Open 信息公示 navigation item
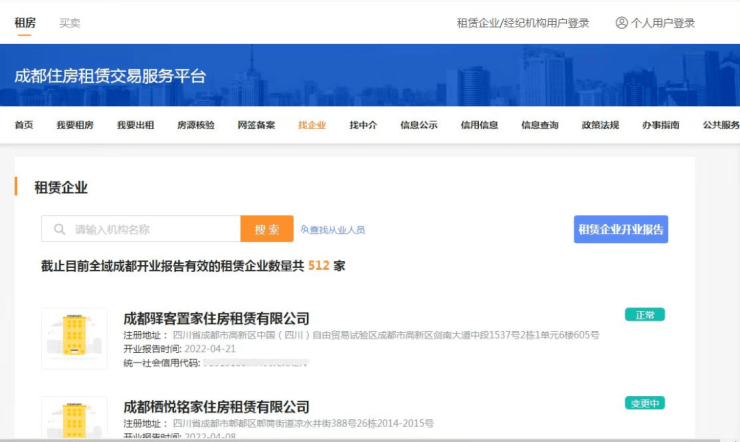The height and width of the screenshot is (442, 740). coord(419,125)
